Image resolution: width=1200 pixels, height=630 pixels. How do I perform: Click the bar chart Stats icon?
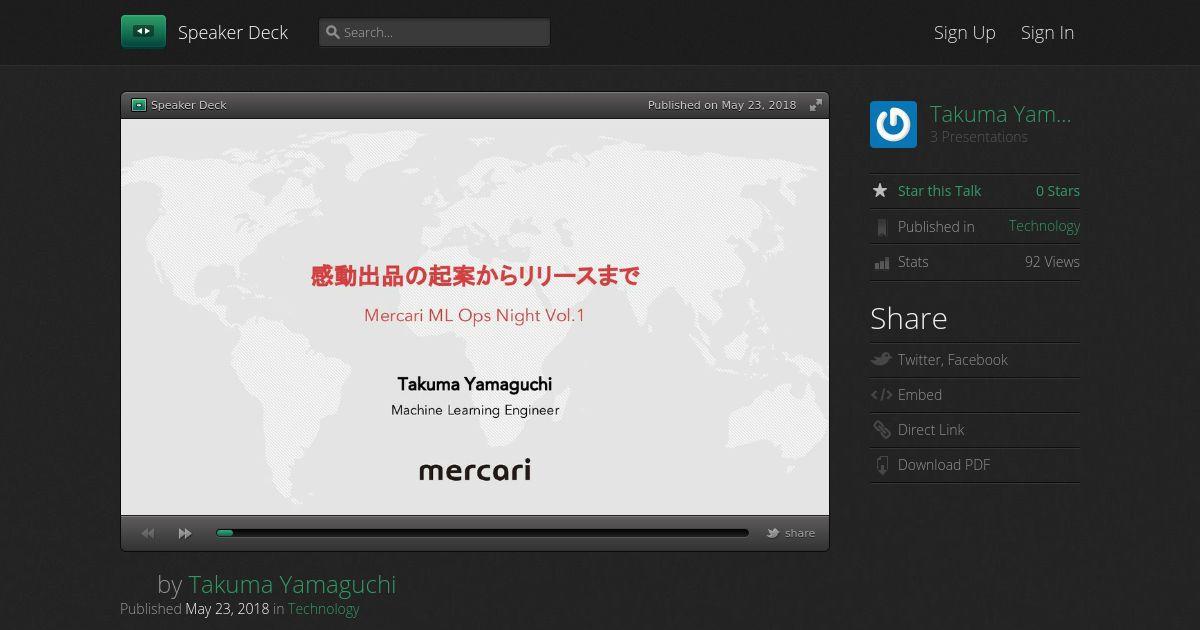[x=881, y=262]
